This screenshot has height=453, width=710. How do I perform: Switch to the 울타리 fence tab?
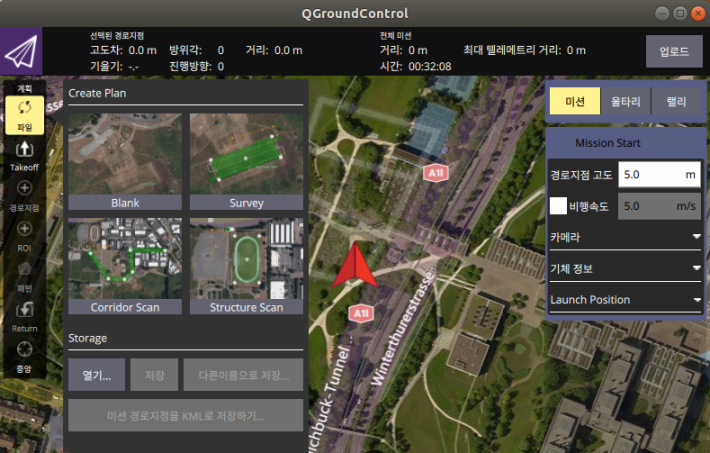tap(626, 101)
